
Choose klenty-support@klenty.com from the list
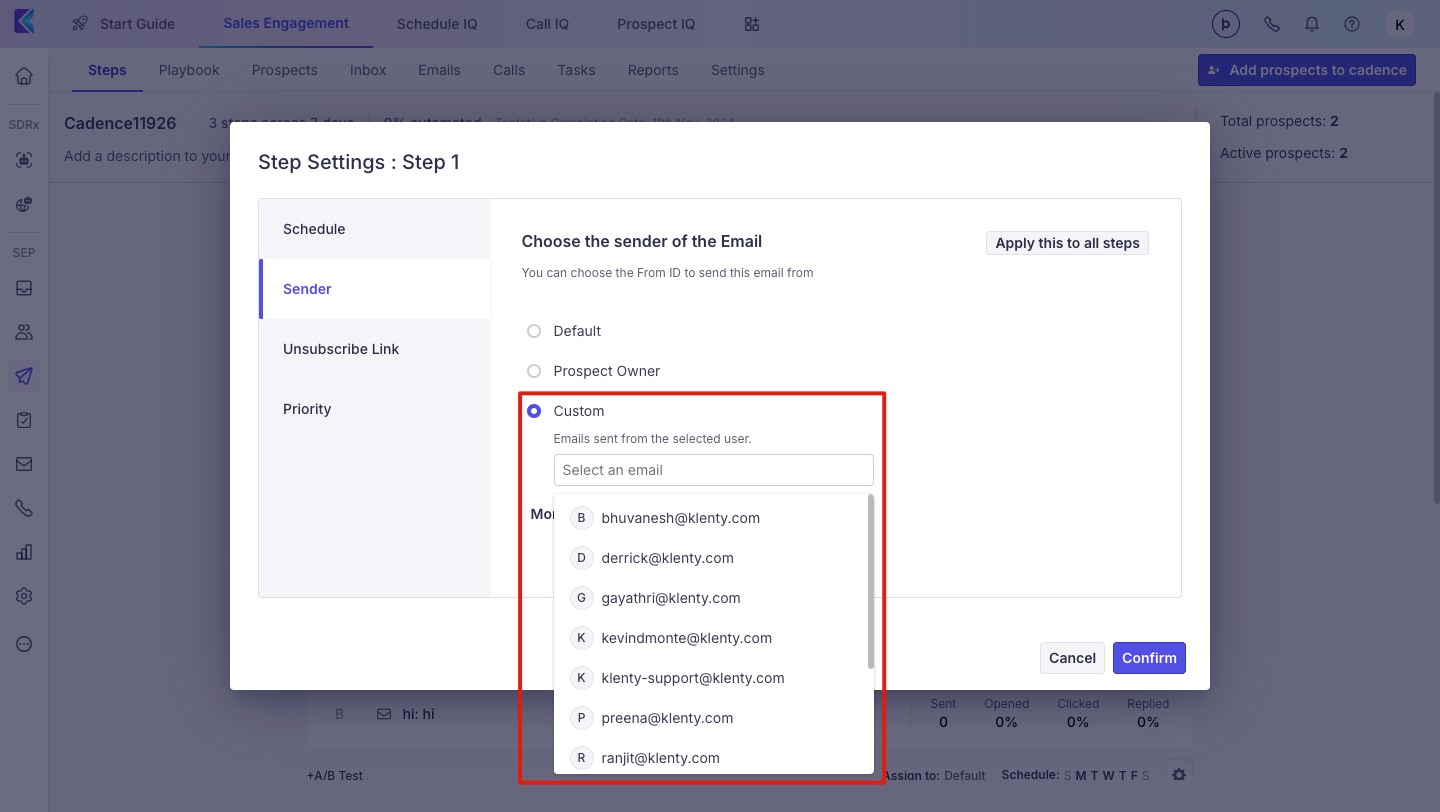(713, 678)
